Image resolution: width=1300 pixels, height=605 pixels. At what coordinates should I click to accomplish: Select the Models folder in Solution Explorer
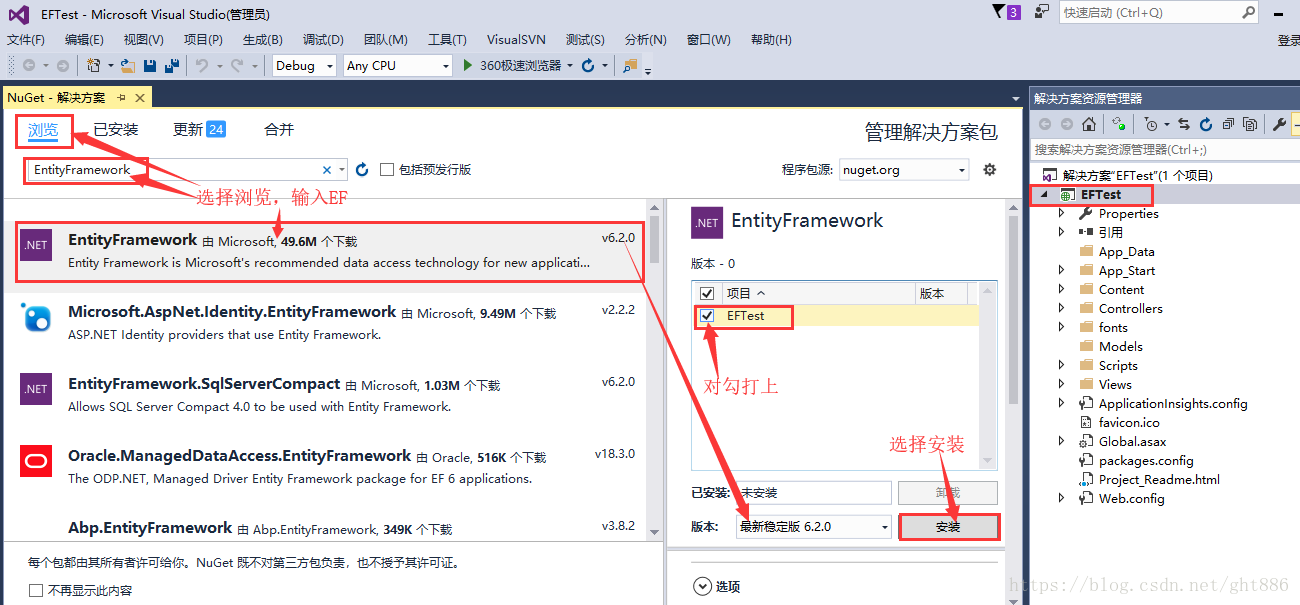[1120, 346]
